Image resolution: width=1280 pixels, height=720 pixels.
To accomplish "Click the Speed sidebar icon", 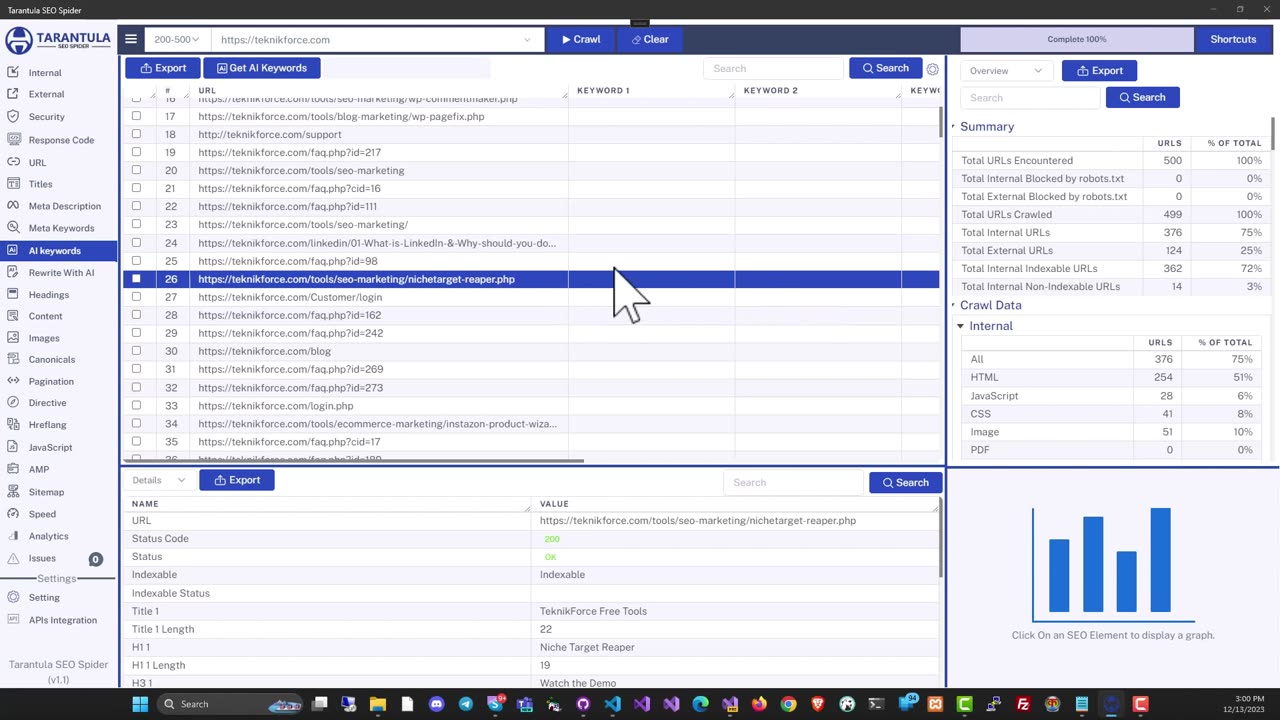I will (x=13, y=514).
